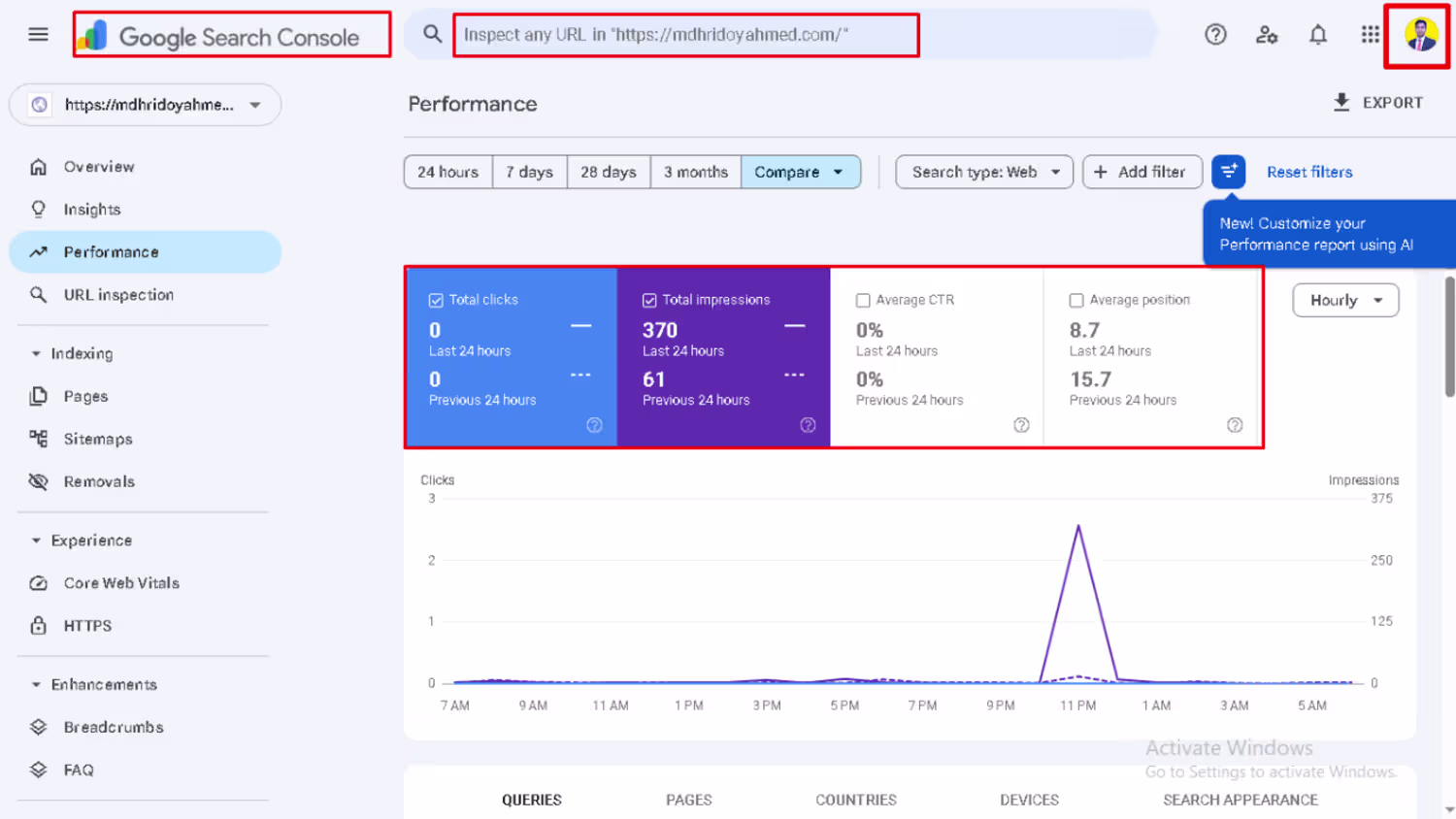Open URL inspection in sidebar
1456x819 pixels.
click(x=146, y=295)
